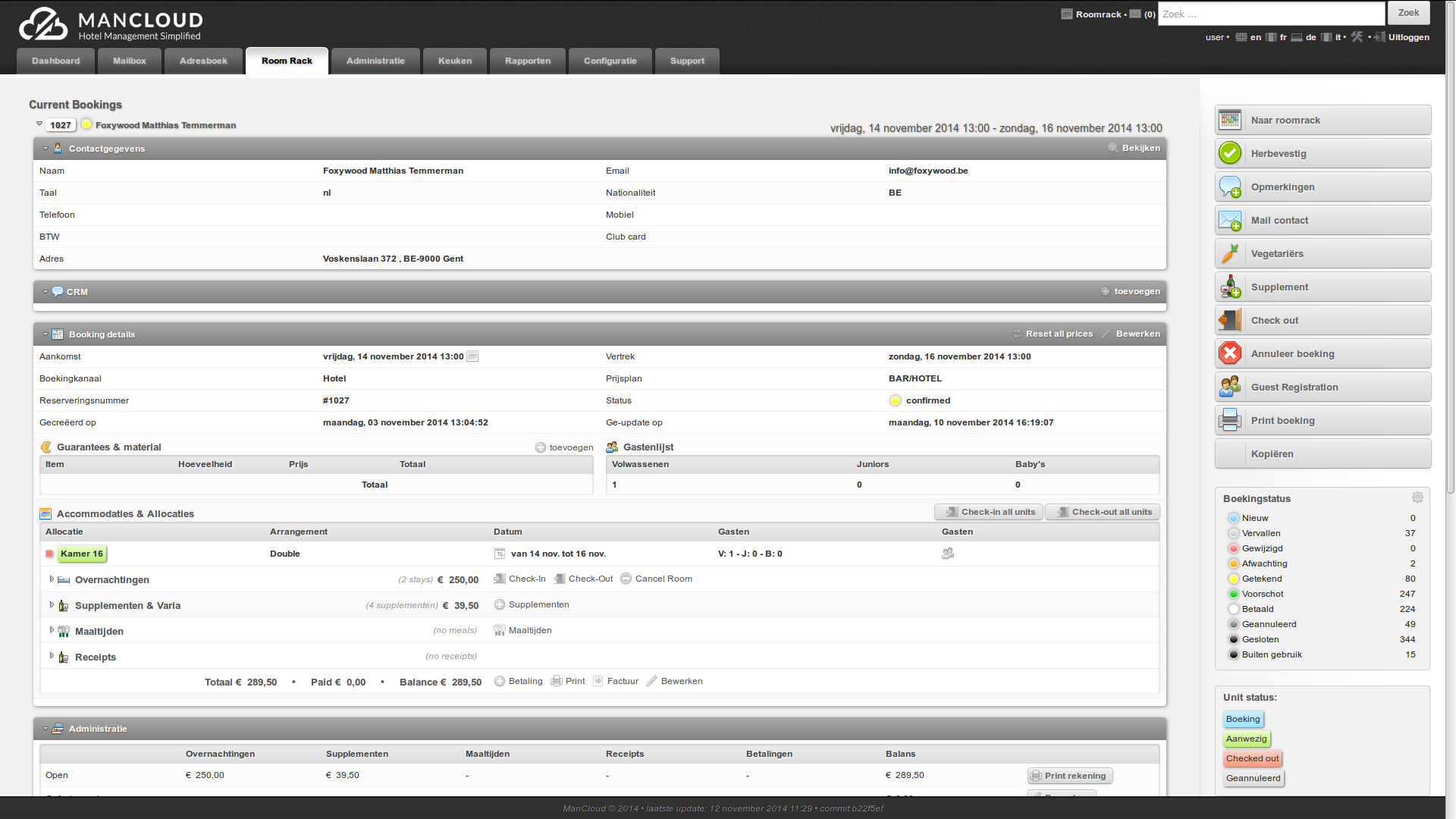Click toevoegen in CRM header
The height and width of the screenshot is (819, 1456).
click(x=1130, y=291)
